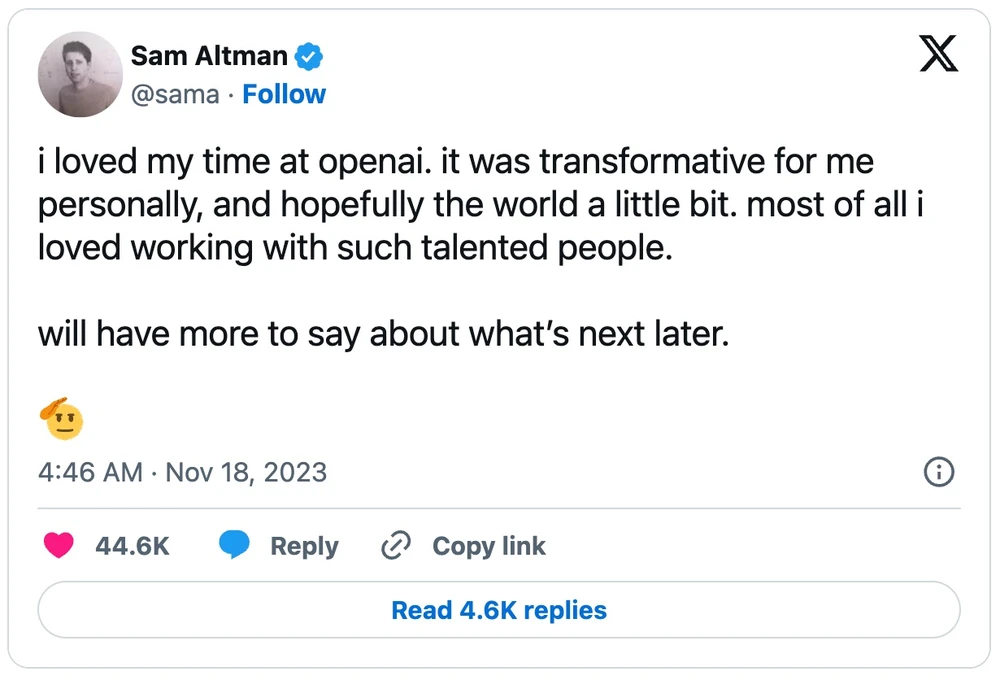Click the @sama username handle
This screenshot has height=680, width=1000.
[176, 94]
